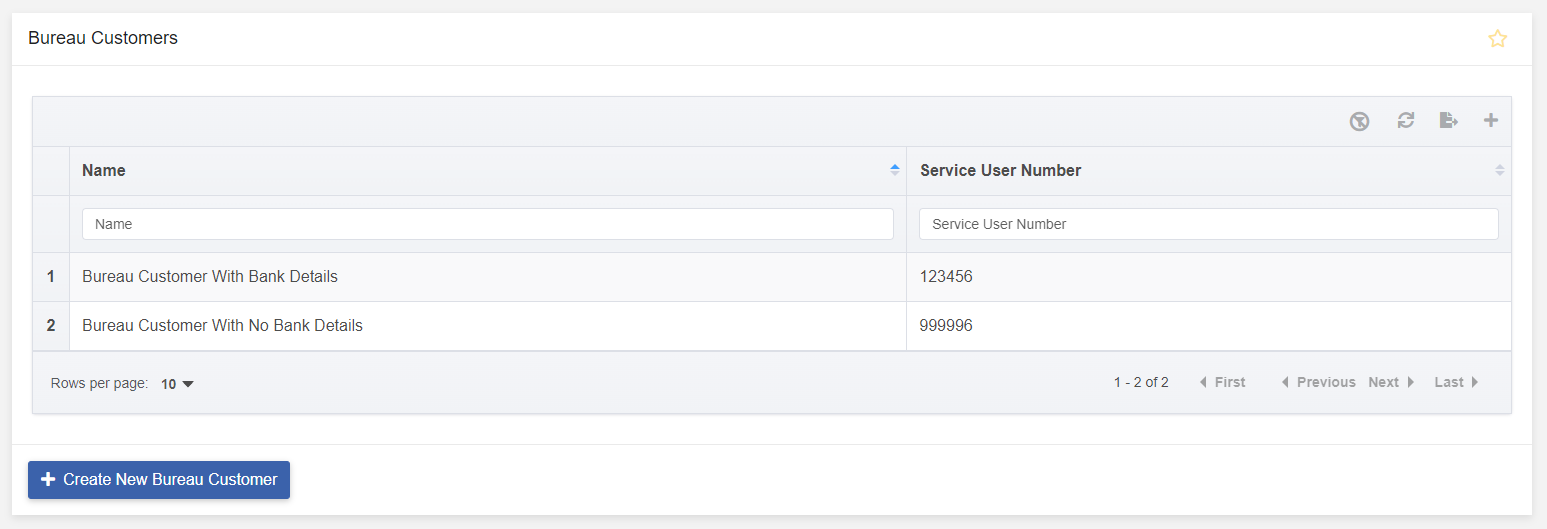Focus the Name filter input field

click(488, 224)
